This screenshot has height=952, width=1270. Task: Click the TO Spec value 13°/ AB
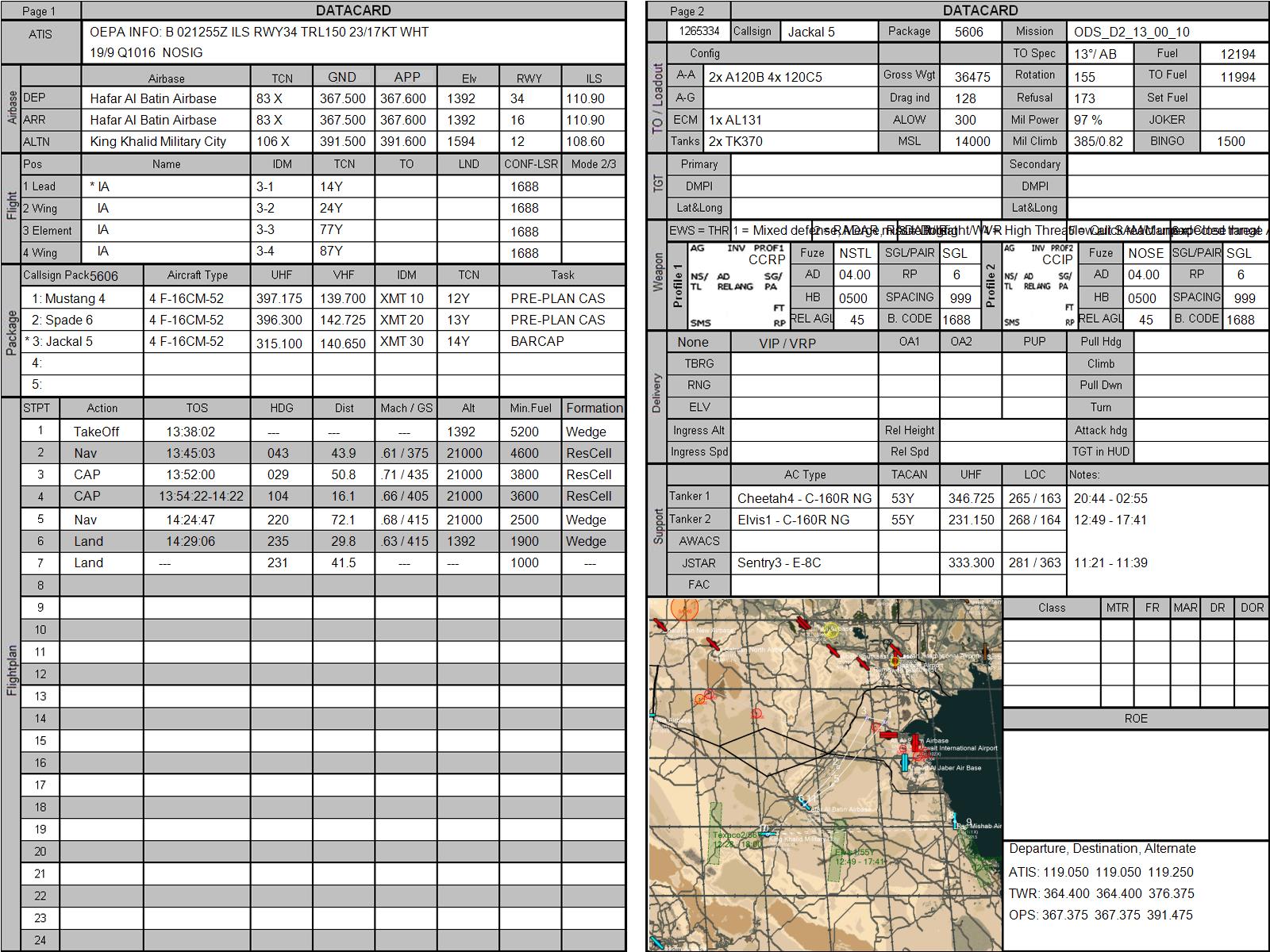point(1095,55)
